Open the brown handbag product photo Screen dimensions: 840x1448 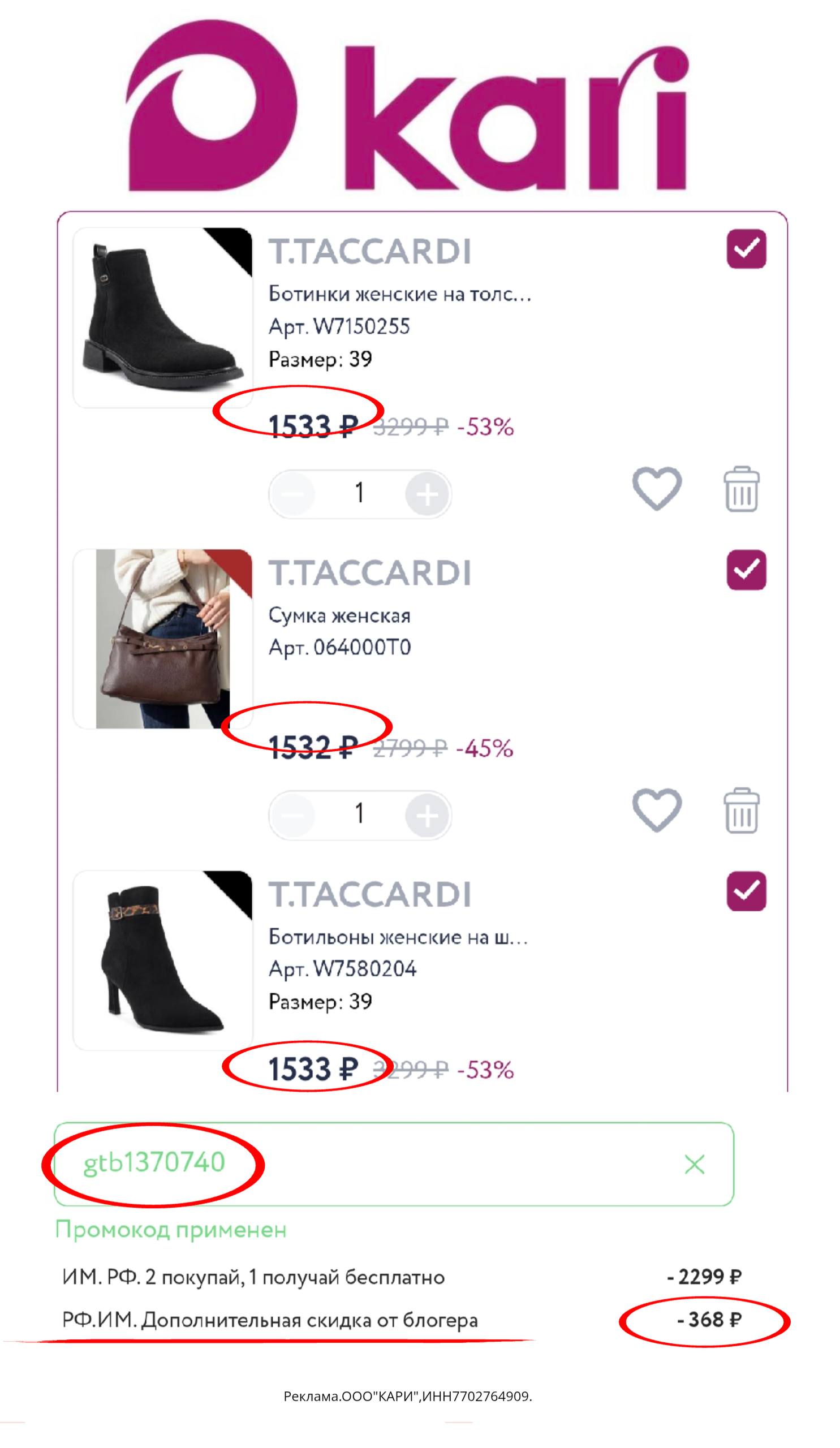[x=162, y=639]
